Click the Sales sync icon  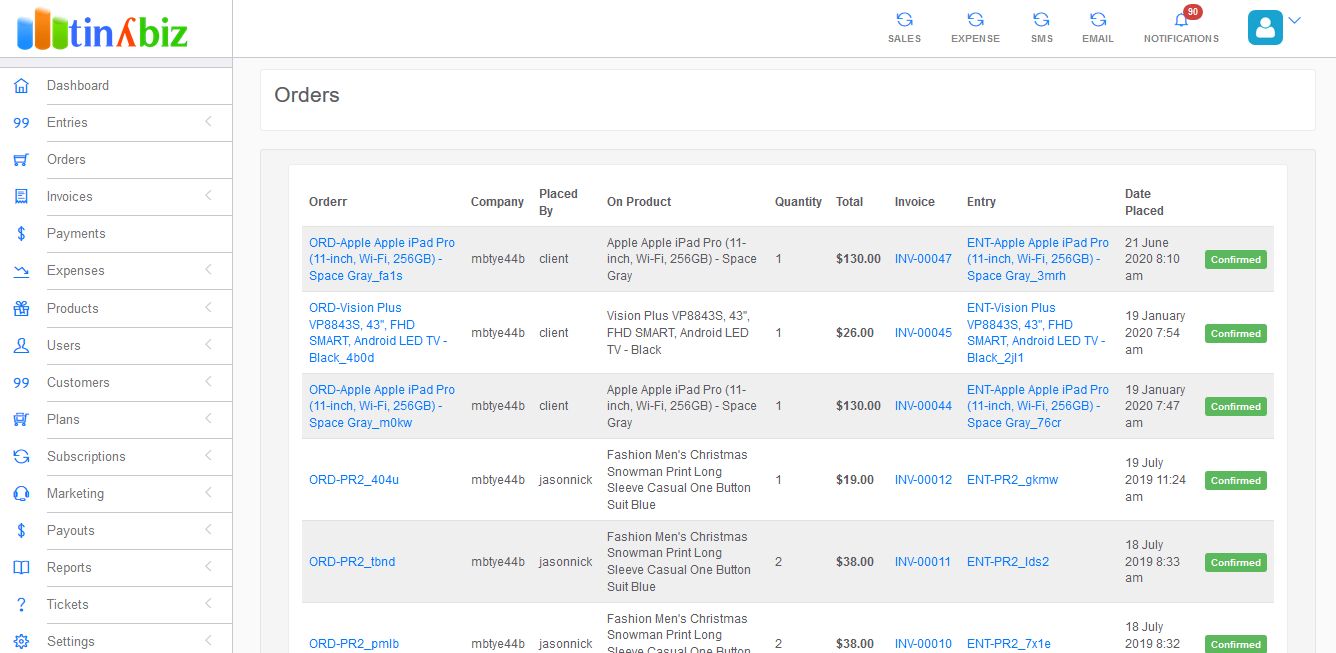[904, 20]
